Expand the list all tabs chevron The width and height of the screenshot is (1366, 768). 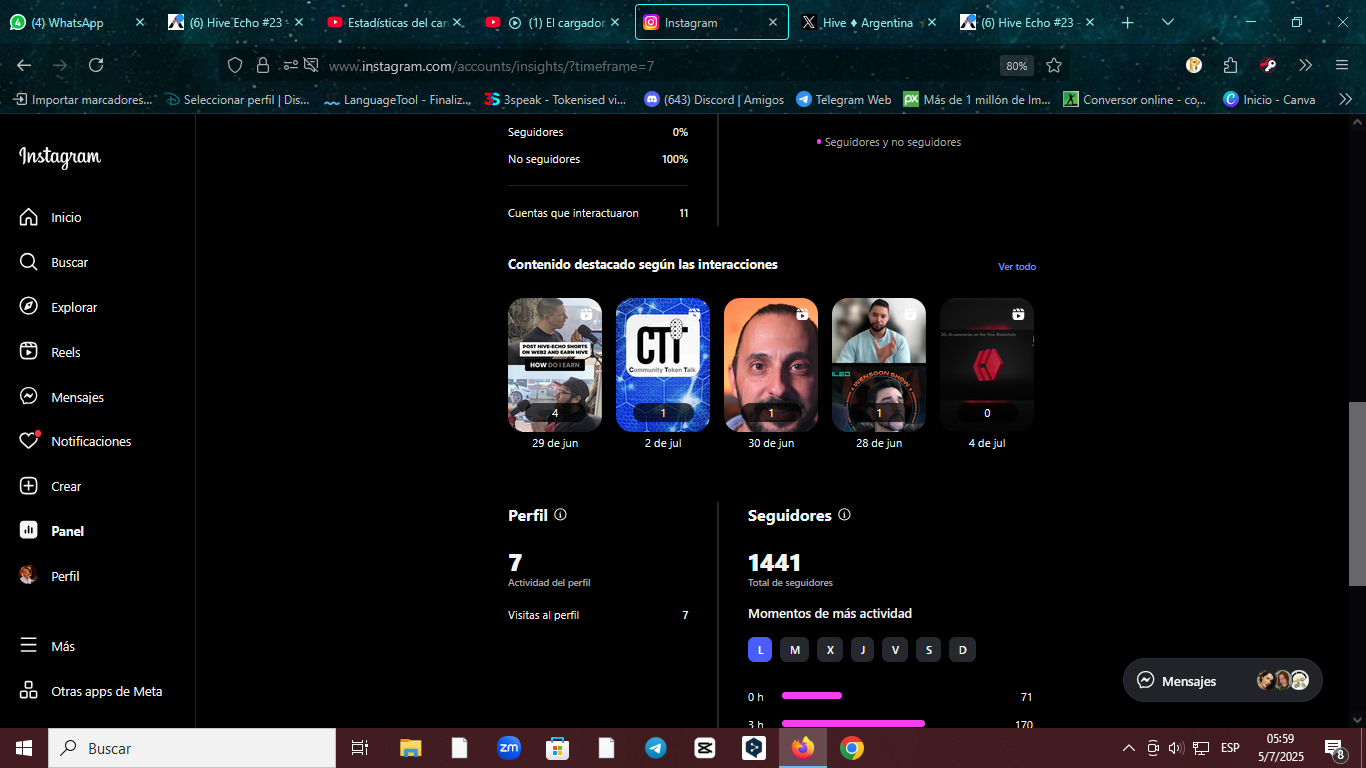(1168, 22)
